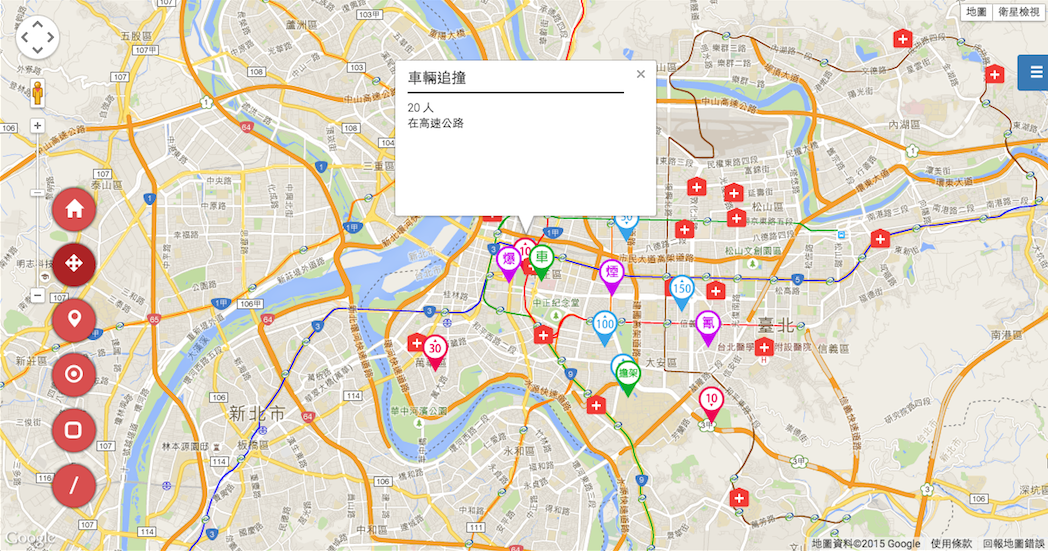Click the purple 爆 explosion marker

tap(509, 263)
